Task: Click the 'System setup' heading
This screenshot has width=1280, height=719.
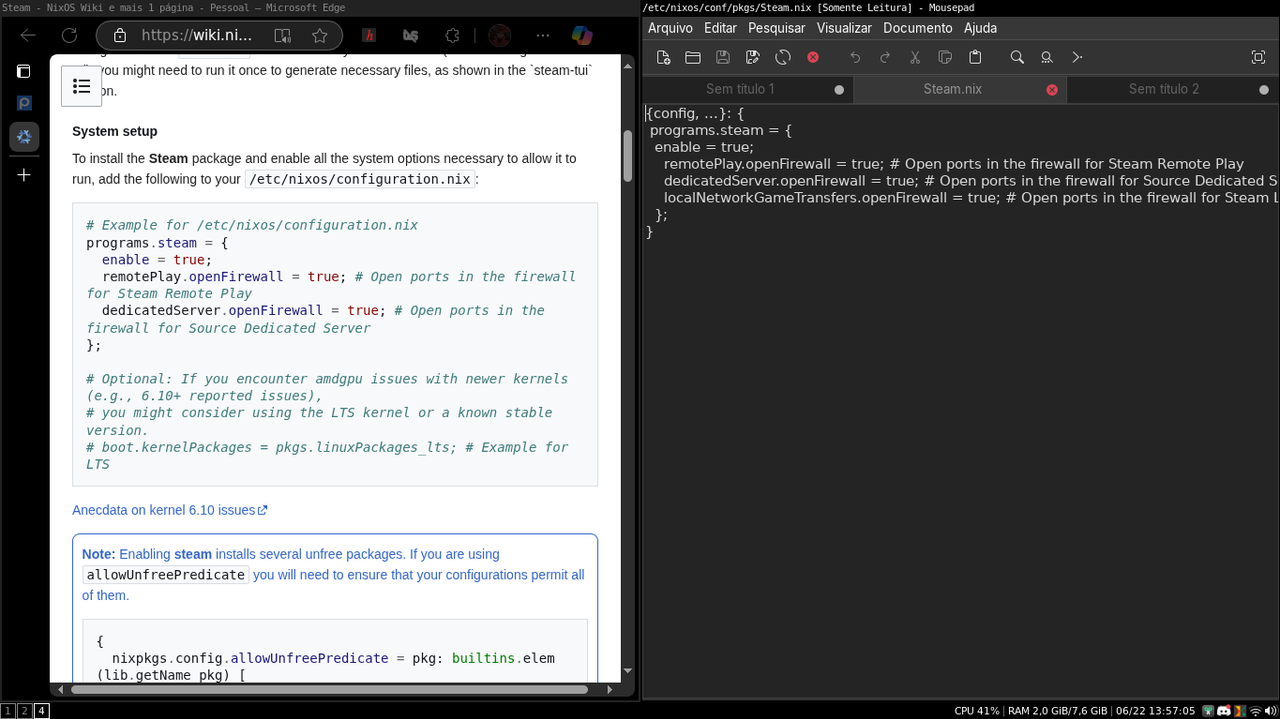Action: (115, 131)
